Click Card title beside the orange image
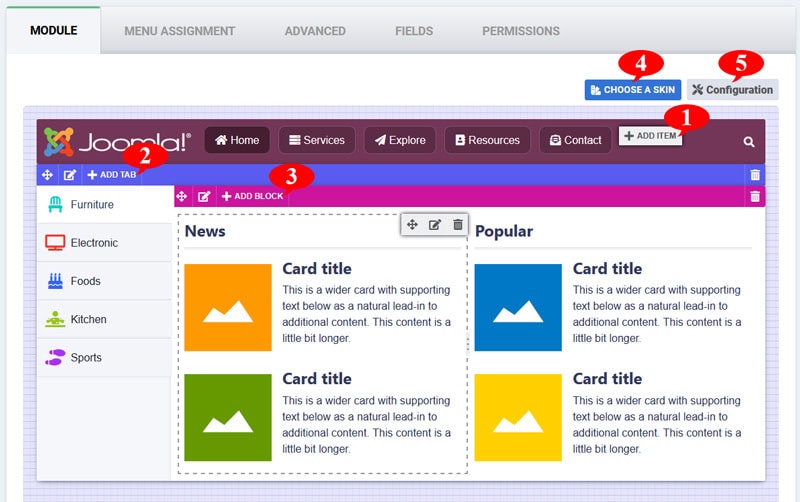 [317, 268]
